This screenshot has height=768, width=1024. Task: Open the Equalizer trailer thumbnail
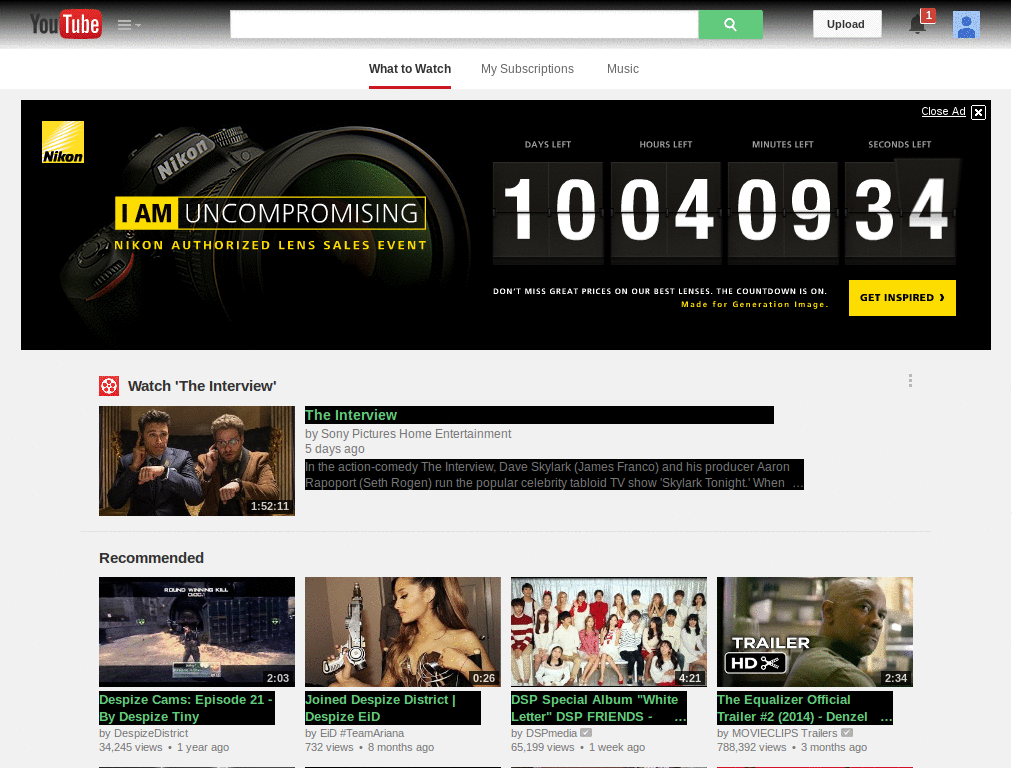click(x=814, y=632)
